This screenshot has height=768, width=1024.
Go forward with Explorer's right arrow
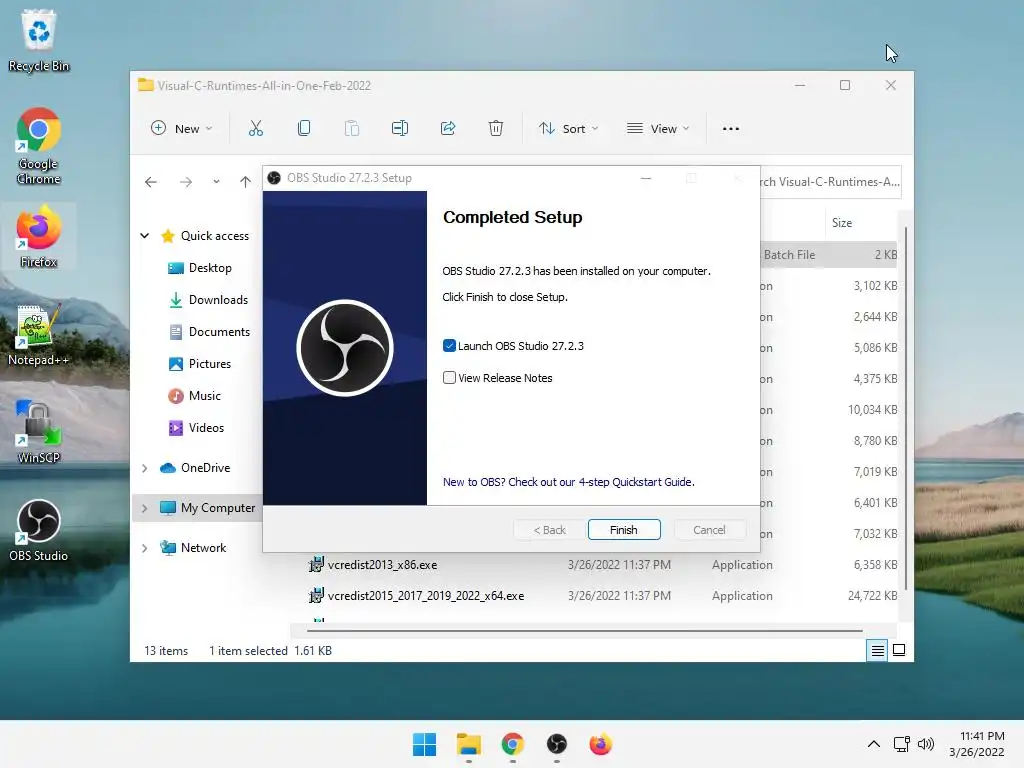186,182
